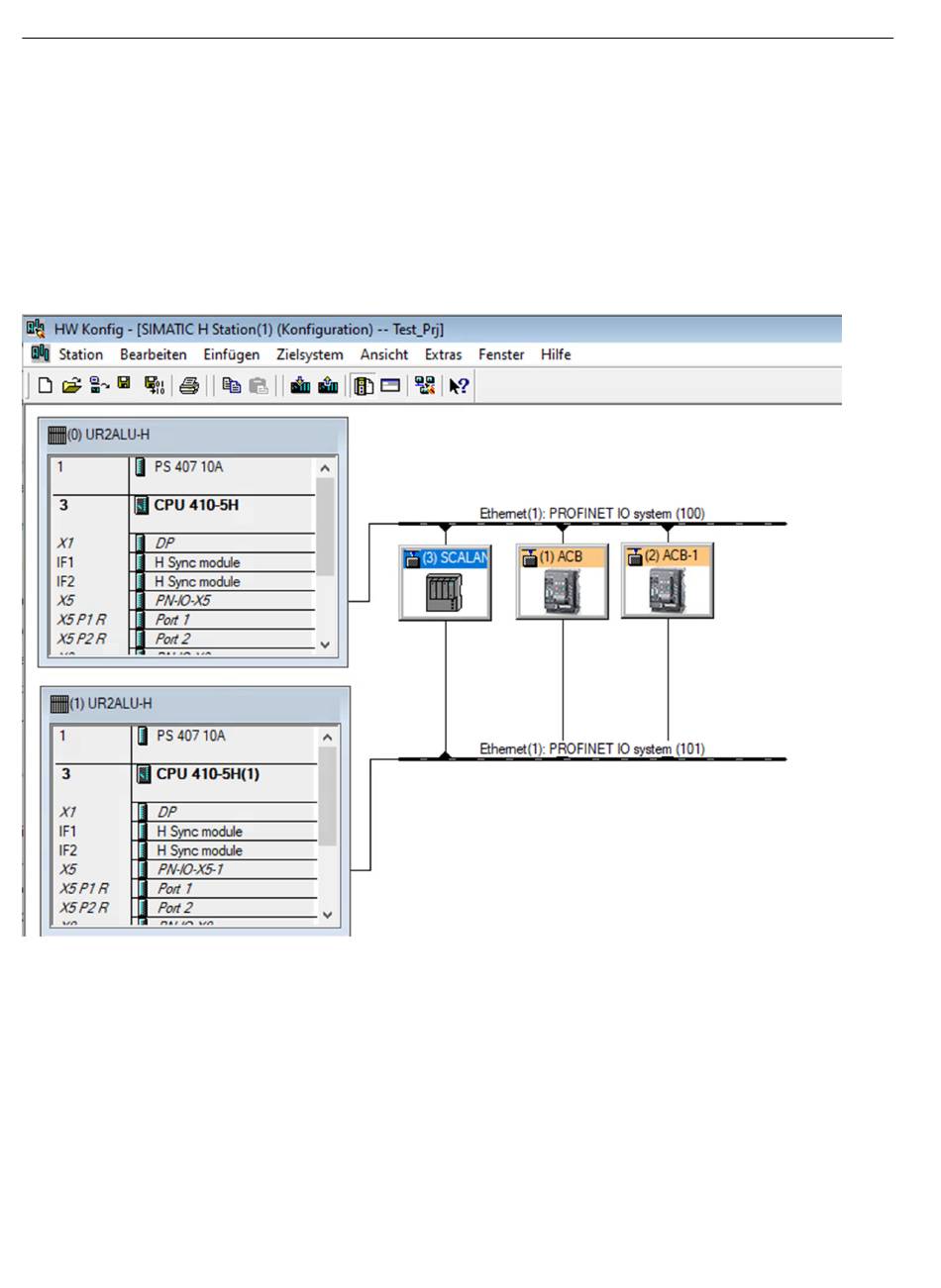Screen dimensions: 941x1288
Task: Click the window-shaped icon right of Catalog
Action: [x=390, y=386]
